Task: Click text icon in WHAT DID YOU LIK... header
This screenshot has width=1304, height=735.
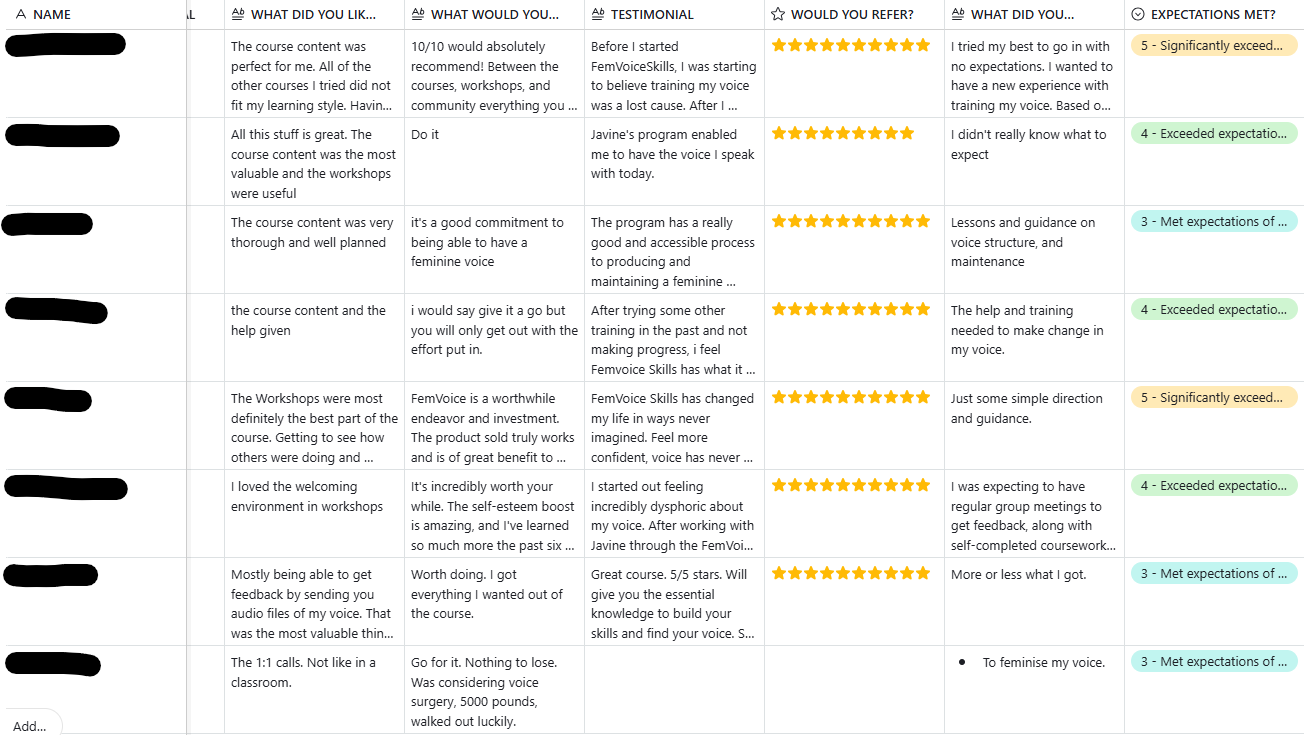Action: (x=237, y=15)
